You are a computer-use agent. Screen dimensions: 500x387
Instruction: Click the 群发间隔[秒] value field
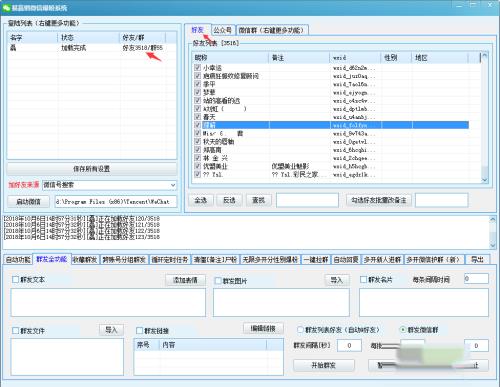[349, 345]
